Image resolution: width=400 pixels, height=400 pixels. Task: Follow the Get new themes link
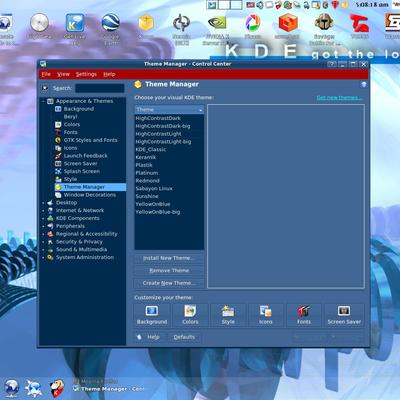339,98
